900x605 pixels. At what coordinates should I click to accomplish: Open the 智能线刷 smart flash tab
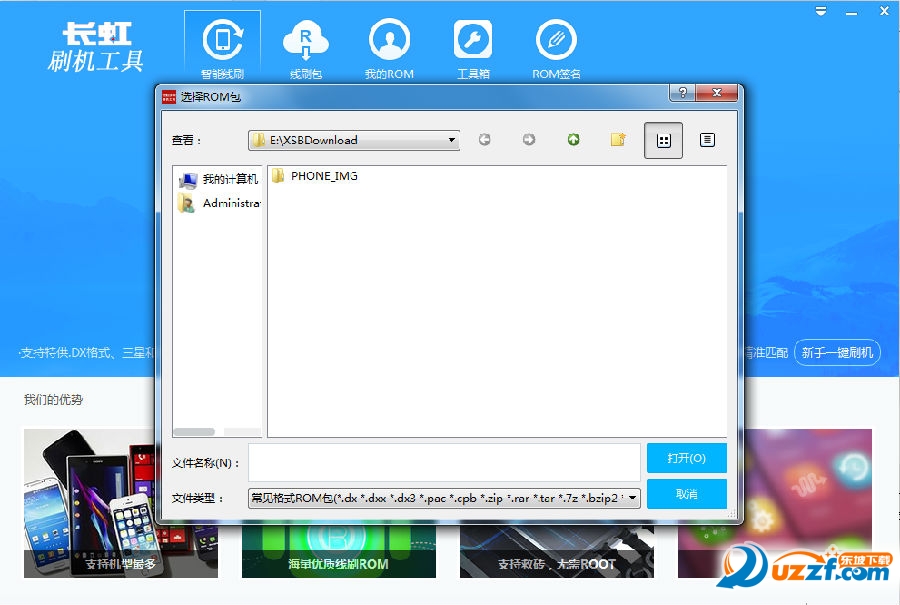[x=222, y=47]
